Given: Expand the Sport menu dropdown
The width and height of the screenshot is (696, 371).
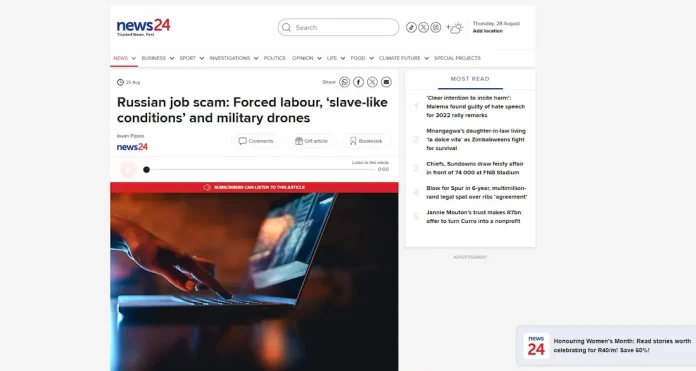Looking at the screenshot, I should pos(202,58).
